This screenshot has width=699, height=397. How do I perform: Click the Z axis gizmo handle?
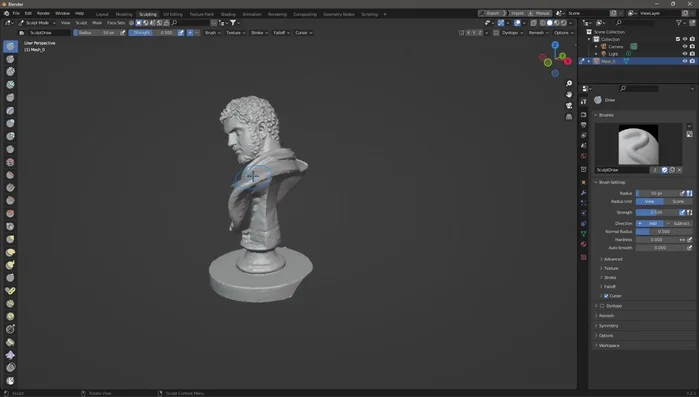[x=555, y=45]
